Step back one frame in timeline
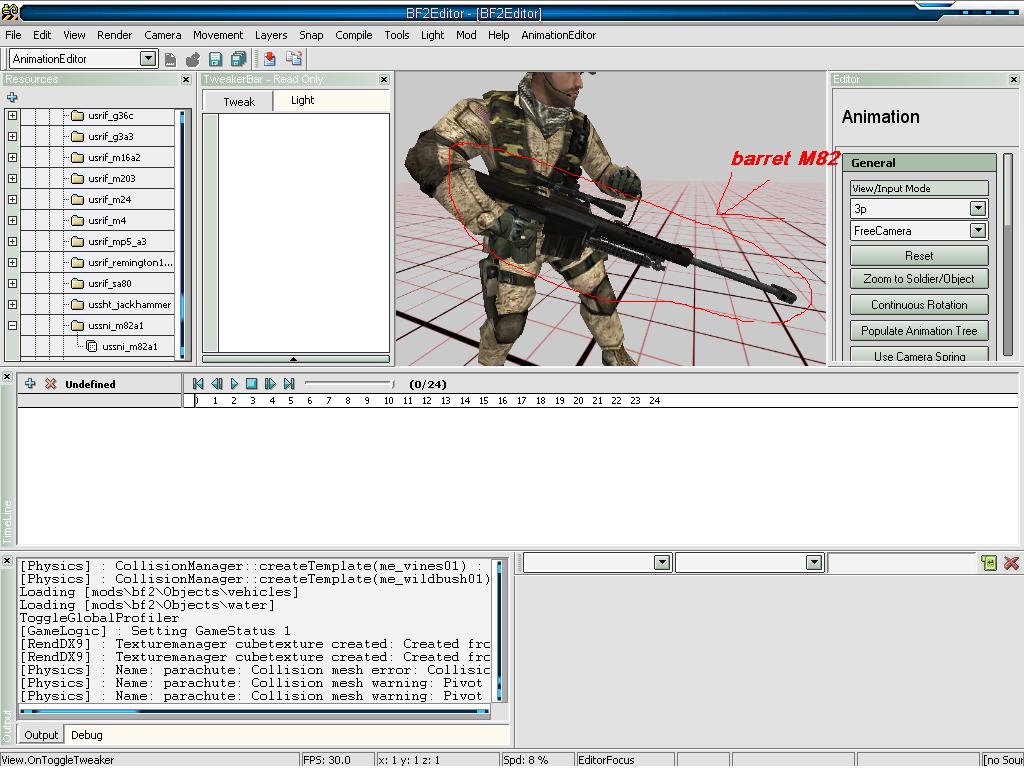 pyautogui.click(x=217, y=384)
